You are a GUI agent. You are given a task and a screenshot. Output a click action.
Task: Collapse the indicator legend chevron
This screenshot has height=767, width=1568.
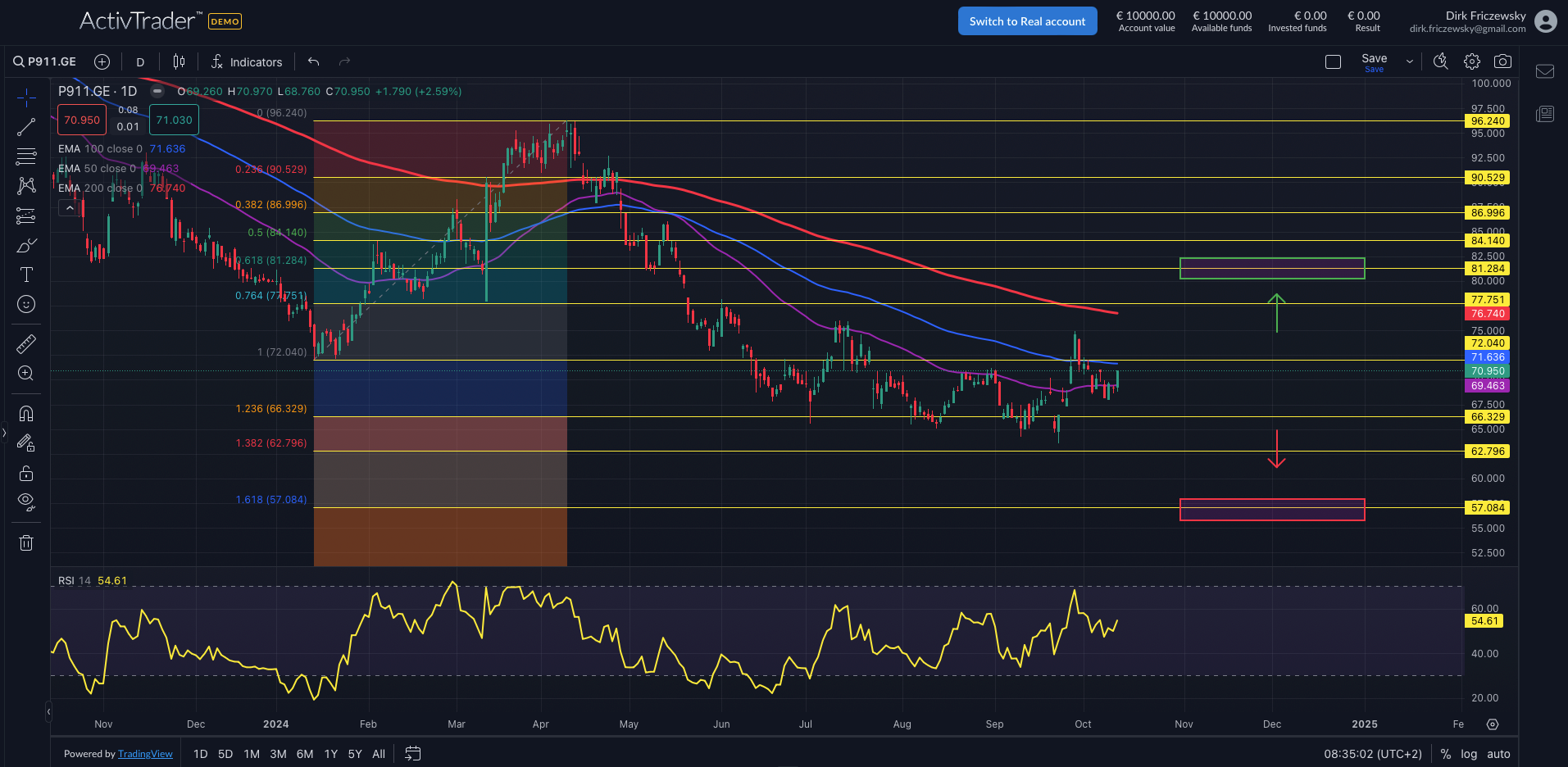pos(70,208)
